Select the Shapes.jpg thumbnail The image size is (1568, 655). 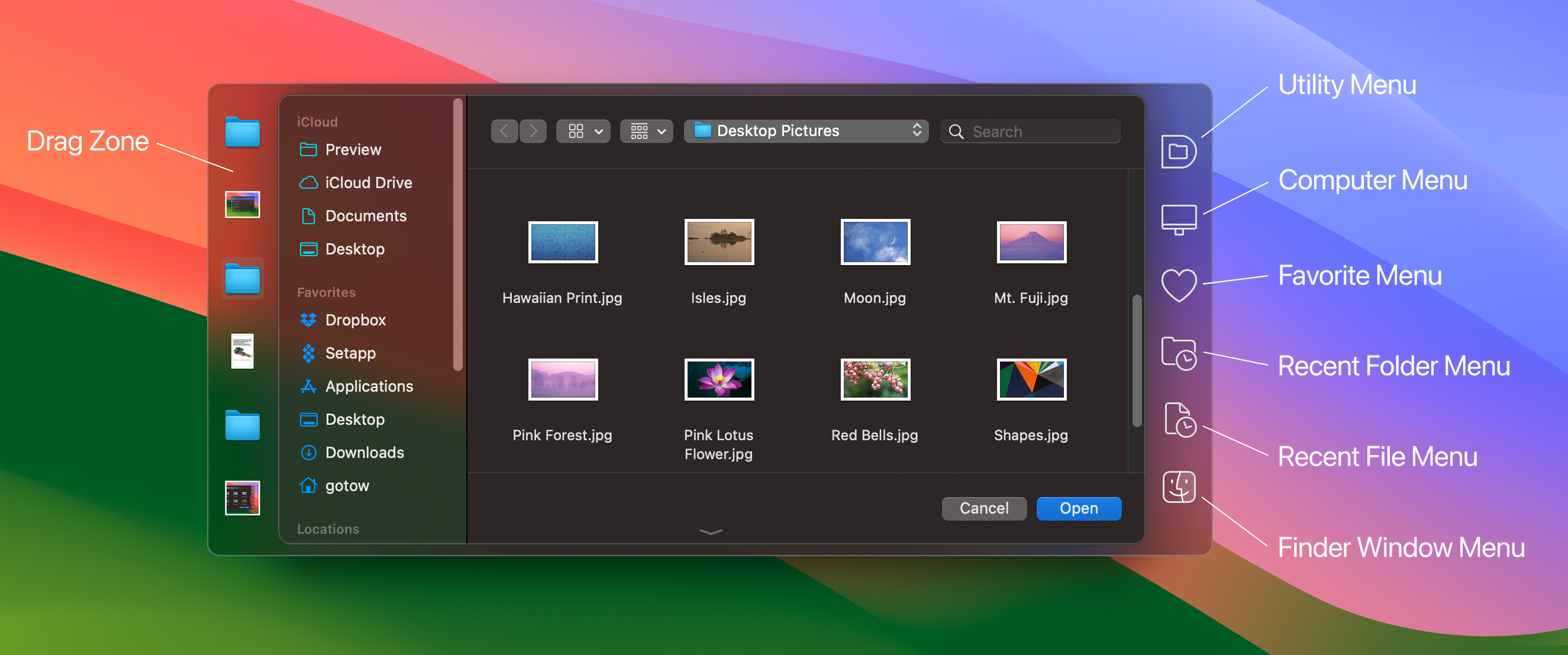1032,379
